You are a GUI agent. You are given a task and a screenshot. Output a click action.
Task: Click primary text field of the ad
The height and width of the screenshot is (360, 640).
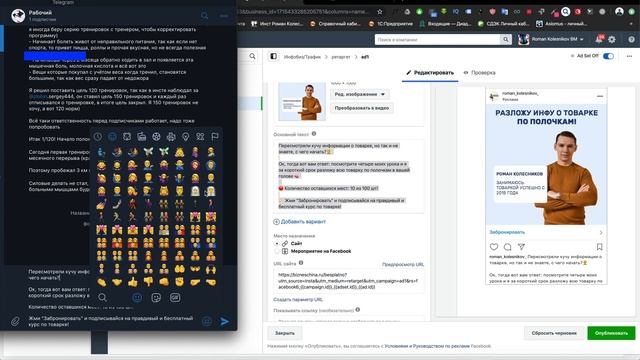click(349, 176)
